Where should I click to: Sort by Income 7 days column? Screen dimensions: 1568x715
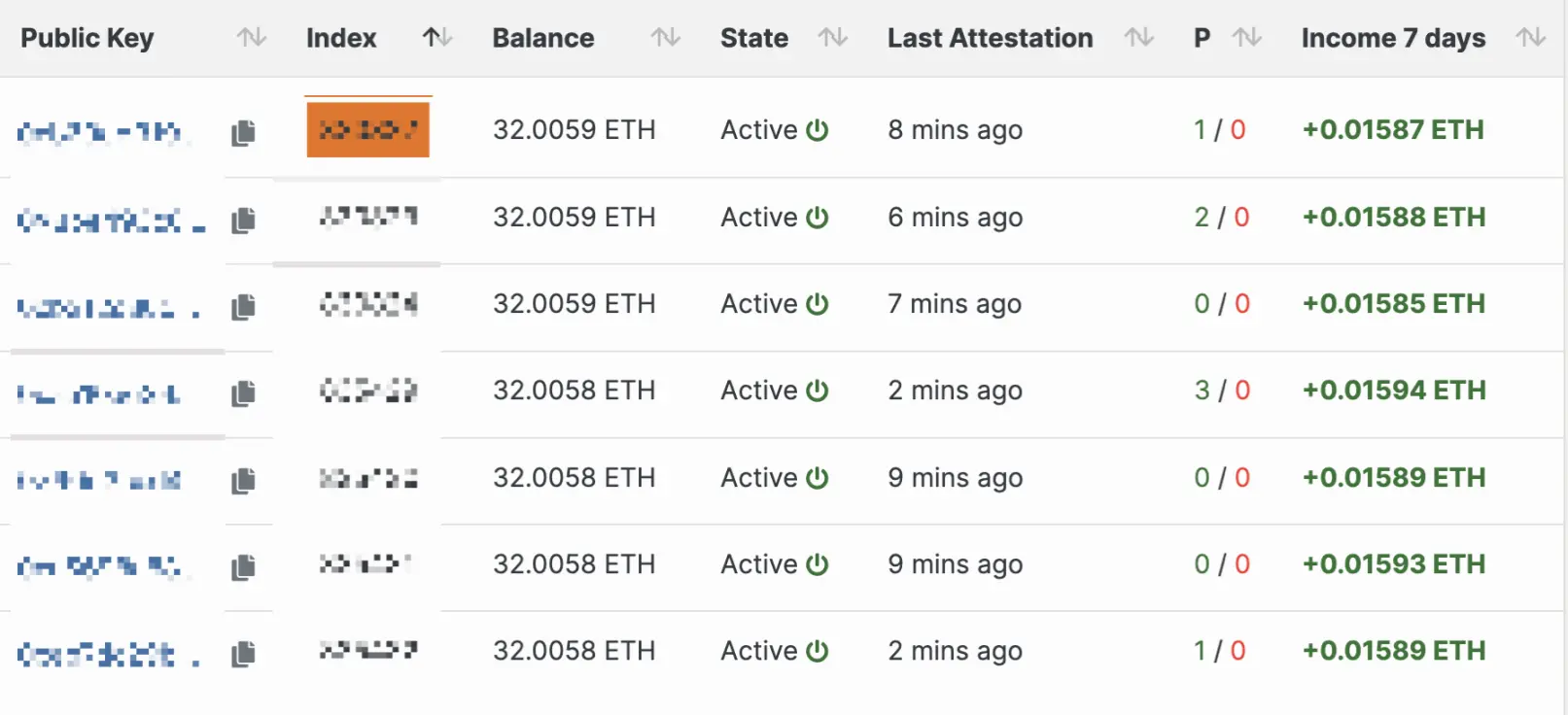click(x=1531, y=38)
